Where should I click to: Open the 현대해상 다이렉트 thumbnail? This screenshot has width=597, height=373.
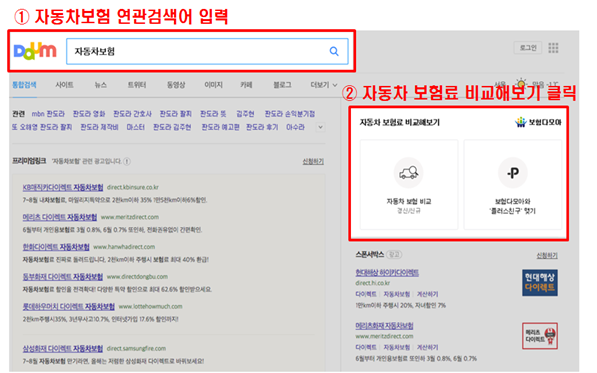point(540,283)
